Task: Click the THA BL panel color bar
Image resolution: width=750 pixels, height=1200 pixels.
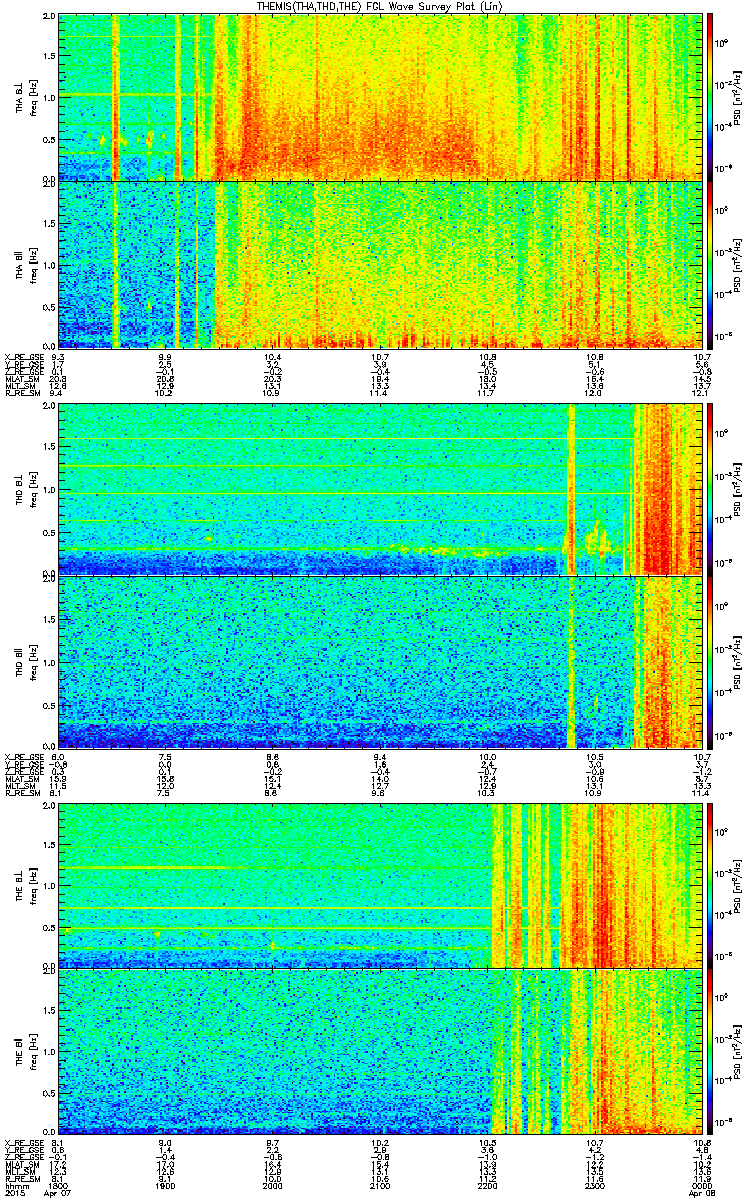Action: [710, 97]
